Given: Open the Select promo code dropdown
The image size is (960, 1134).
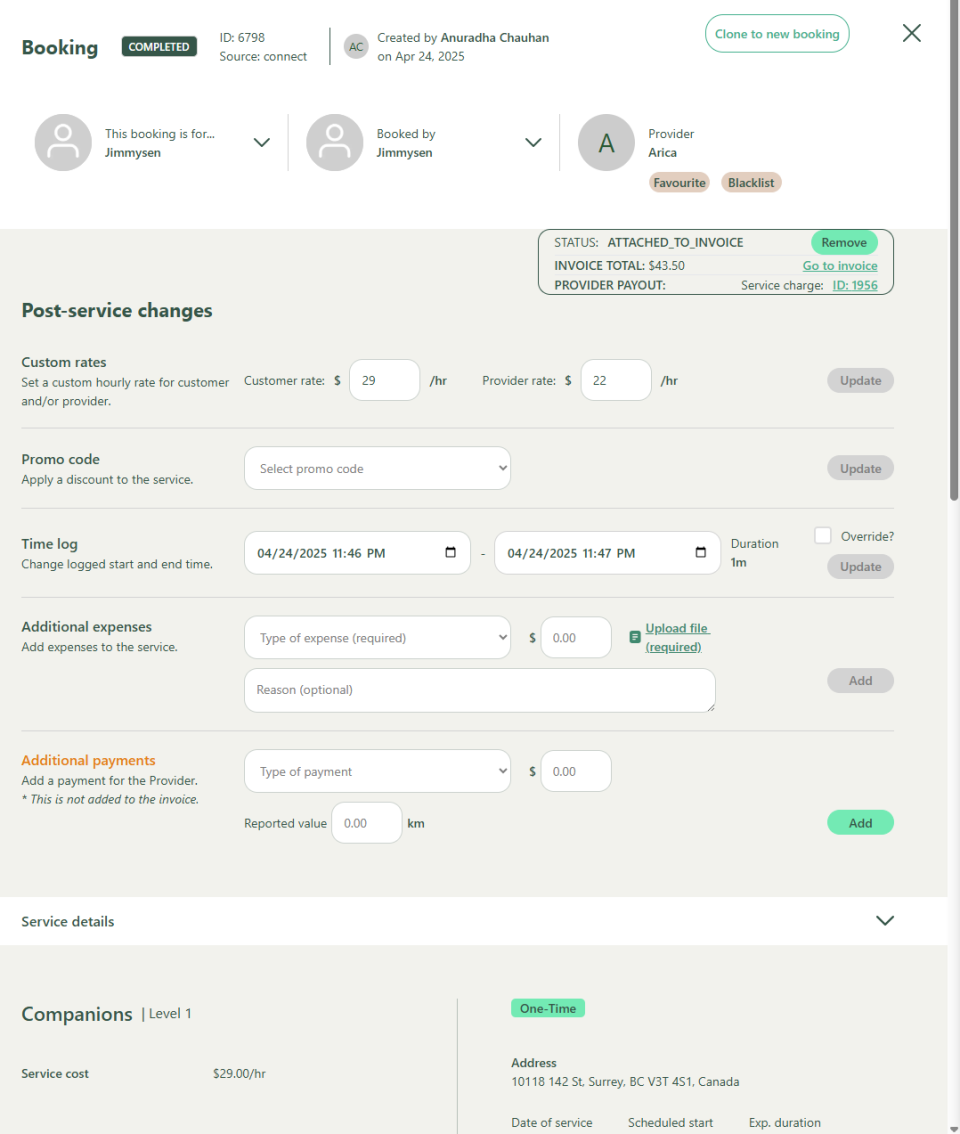Looking at the screenshot, I should [x=377, y=468].
